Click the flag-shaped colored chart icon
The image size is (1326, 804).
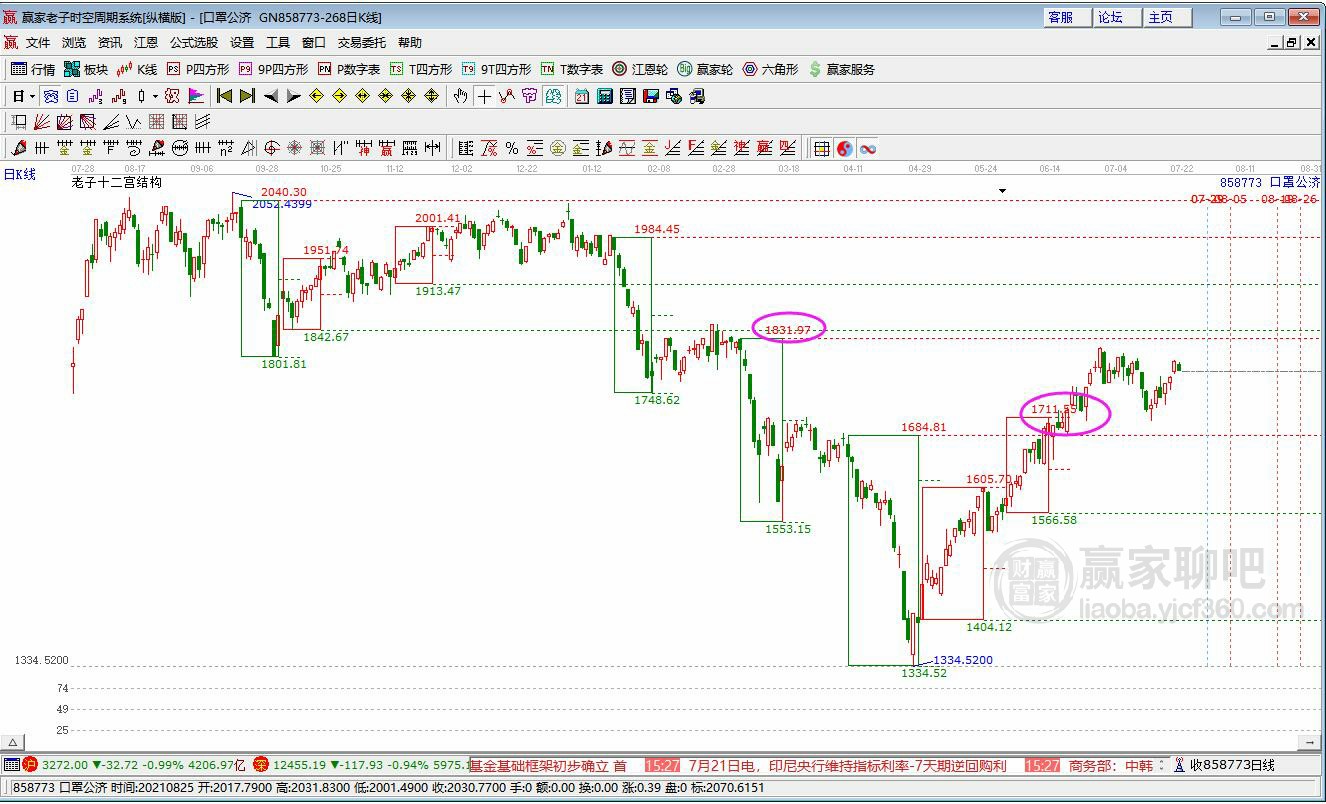coord(196,96)
